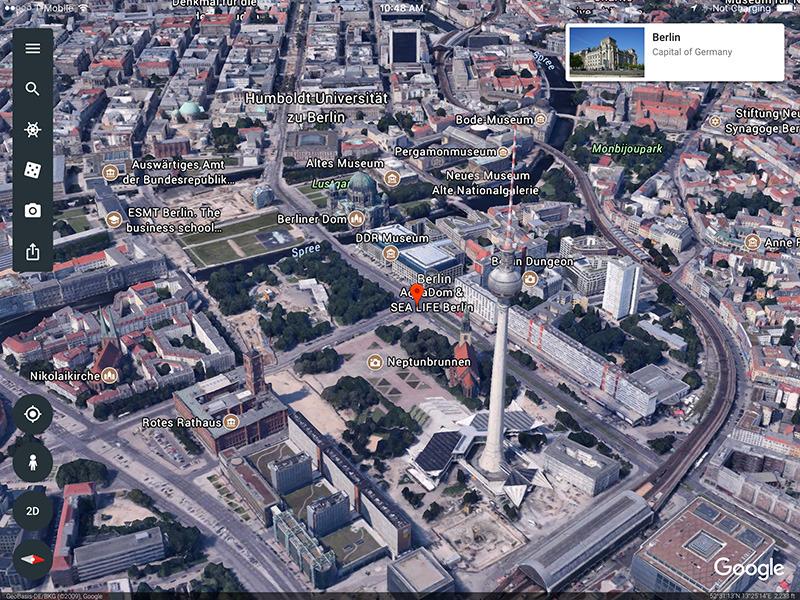Image resolution: width=800 pixels, height=600 pixels.
Task: Center map on my location
Action: [x=33, y=414]
